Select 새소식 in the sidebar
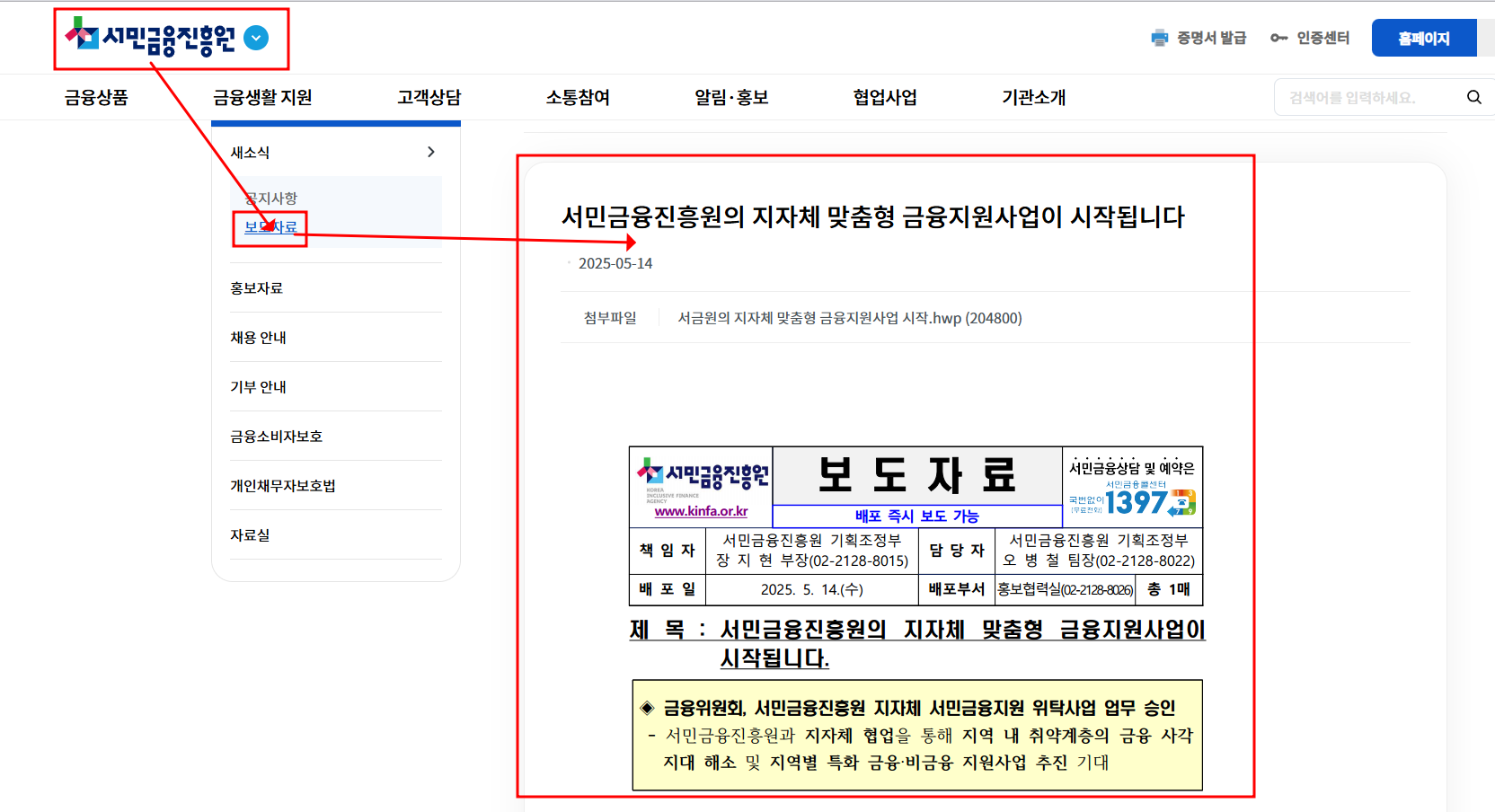This screenshot has width=1495, height=812. [250, 153]
